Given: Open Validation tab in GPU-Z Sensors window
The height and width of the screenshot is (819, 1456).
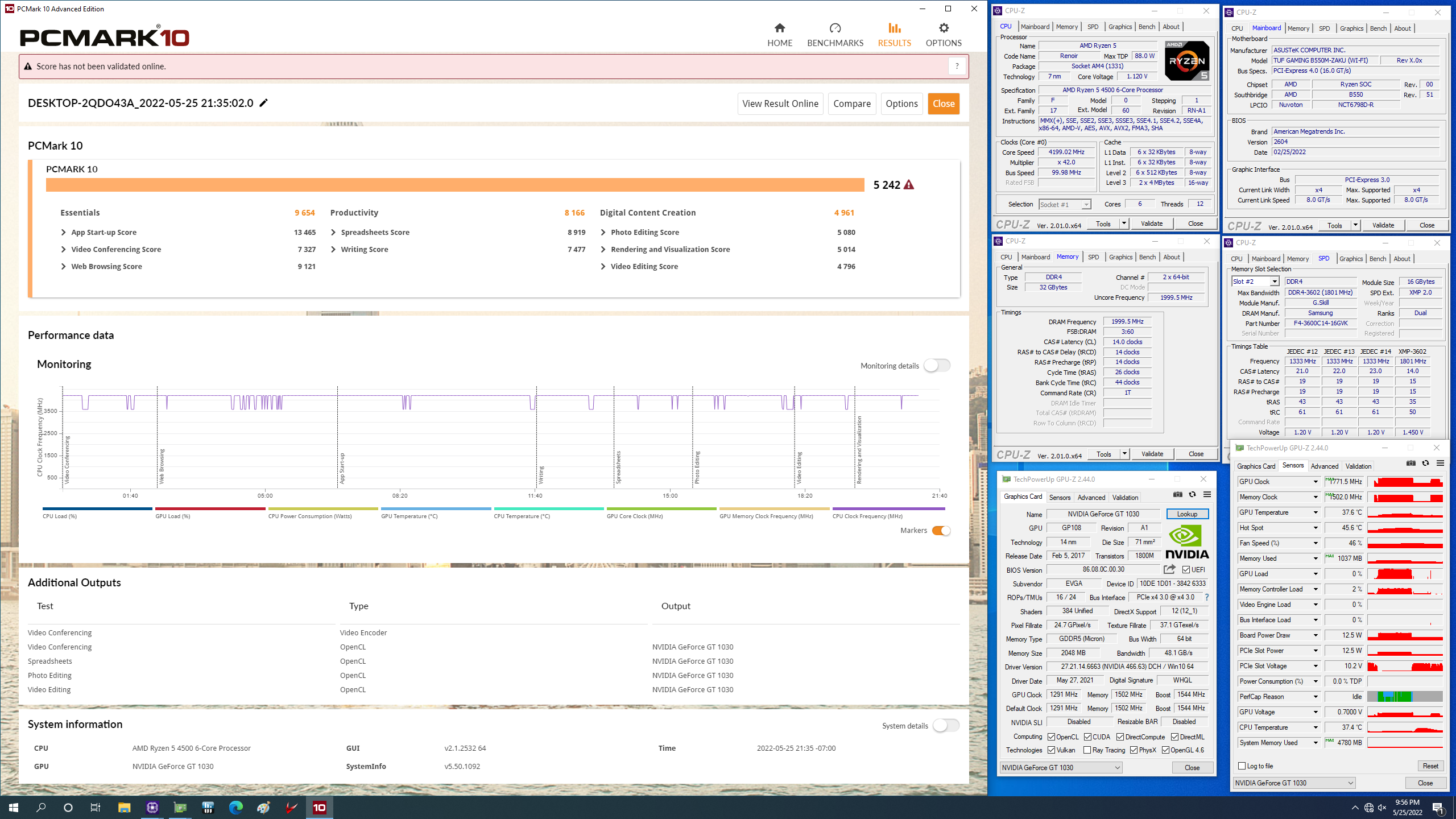Looking at the screenshot, I should (x=1358, y=466).
